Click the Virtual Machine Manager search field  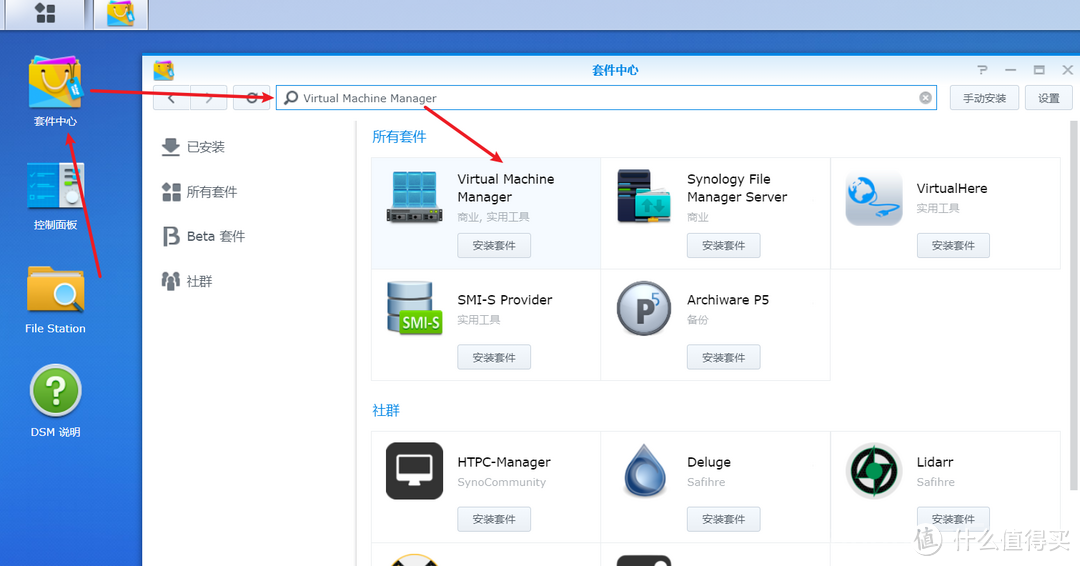pyautogui.click(x=606, y=98)
